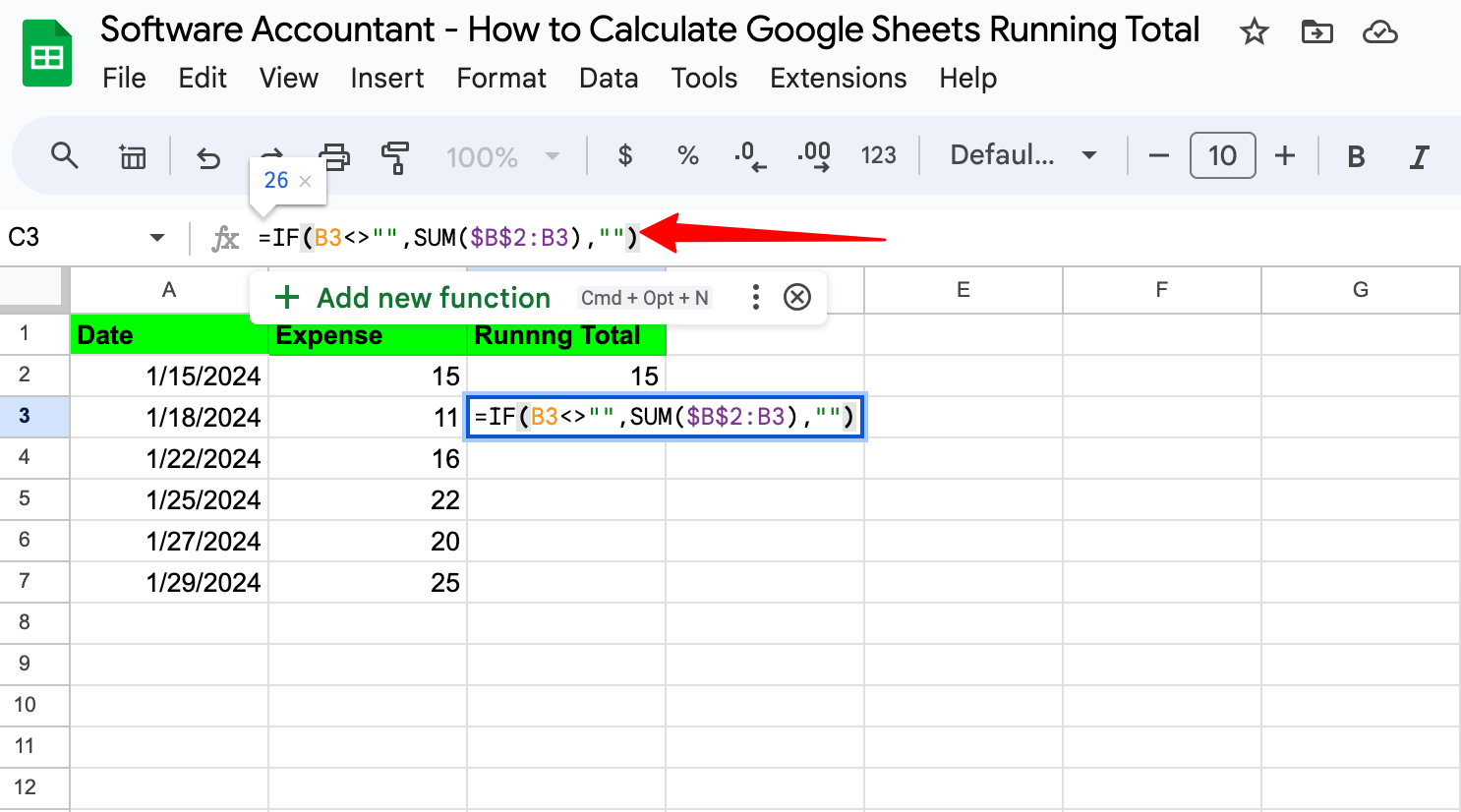Click the undo arrow icon
Viewport: 1461px width, 812px height.
208,156
